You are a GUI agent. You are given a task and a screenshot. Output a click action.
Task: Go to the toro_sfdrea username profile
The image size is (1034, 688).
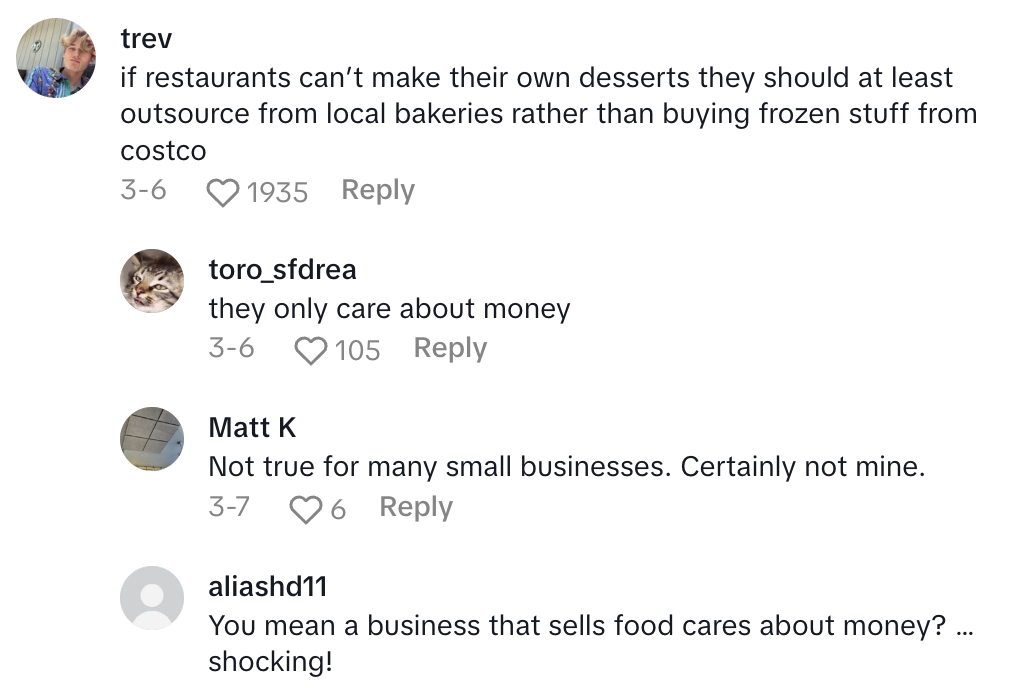pyautogui.click(x=282, y=269)
